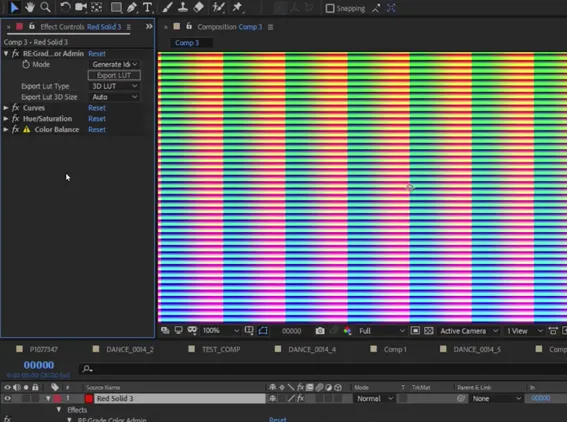
Task: Click the always preview this view icon
Action: [x=165, y=331]
